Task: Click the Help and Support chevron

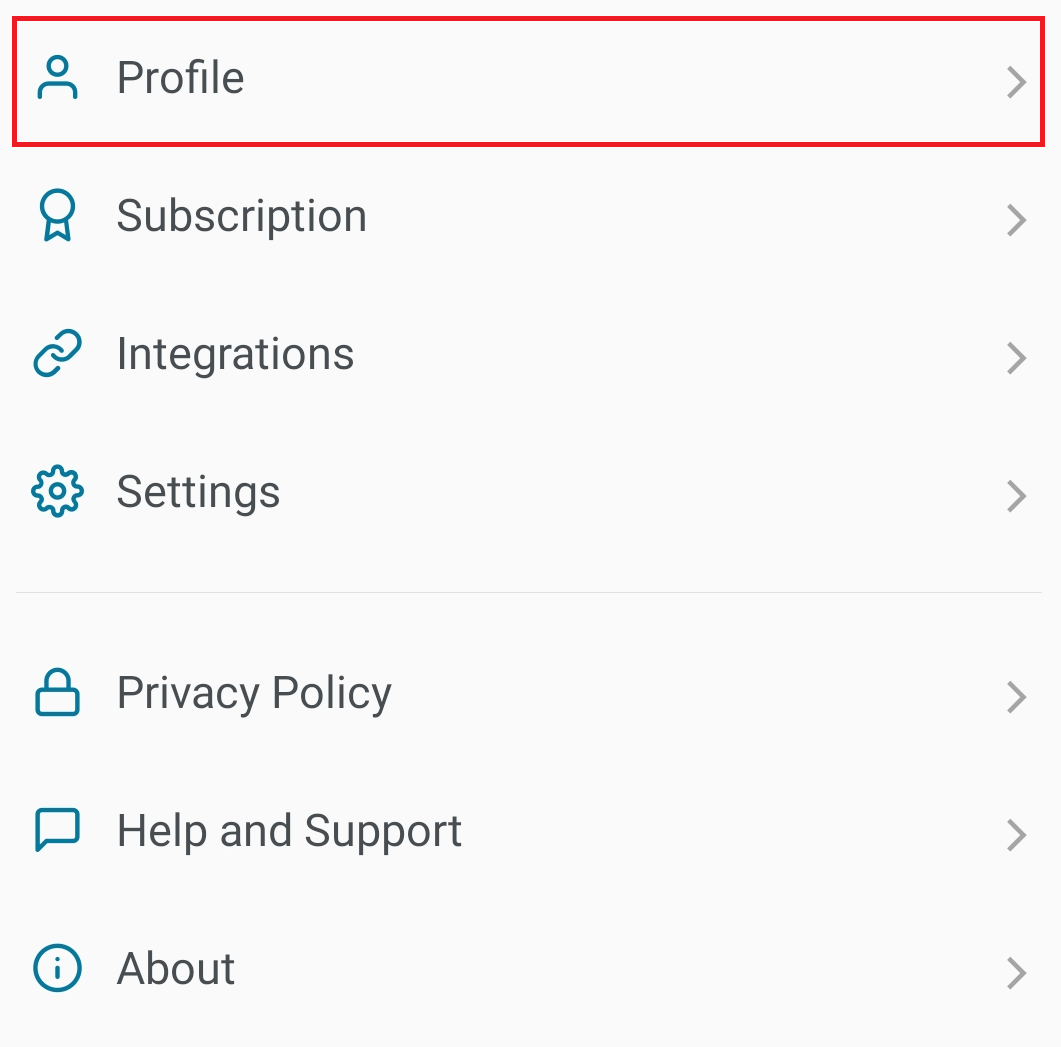Action: [x=1016, y=835]
